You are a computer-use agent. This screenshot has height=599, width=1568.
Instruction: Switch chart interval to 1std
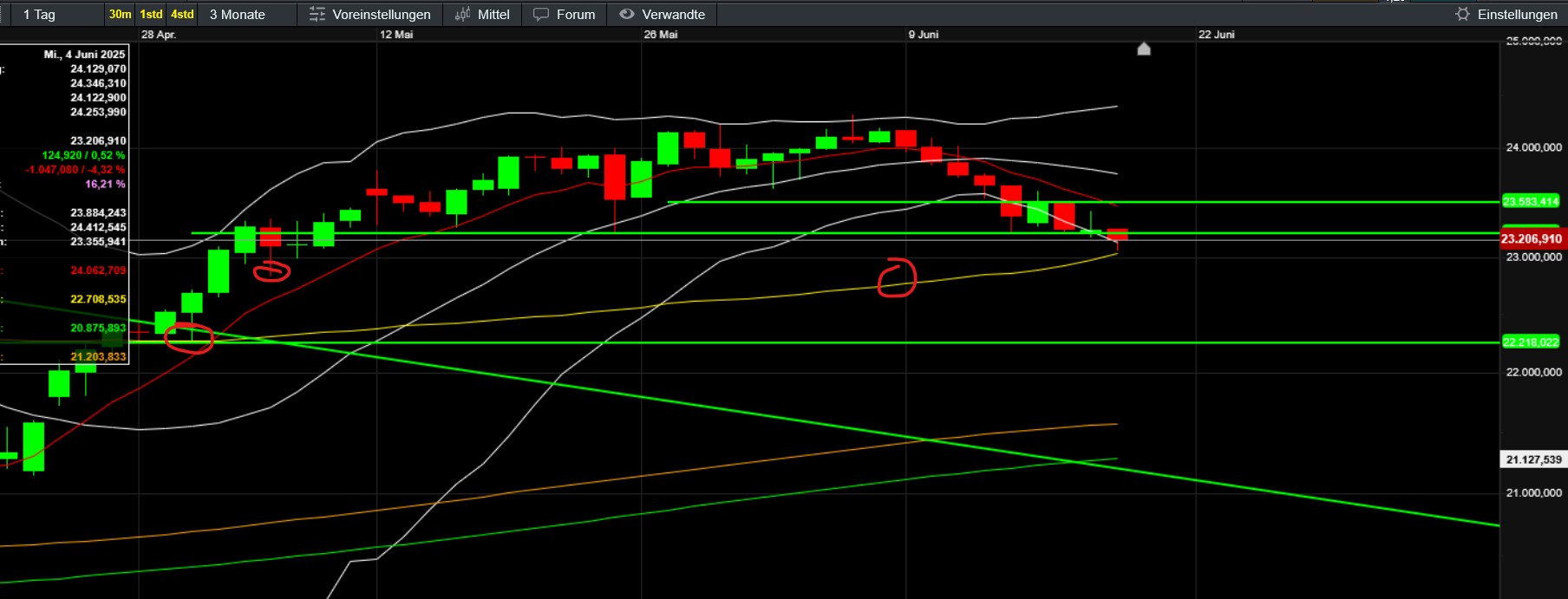[x=151, y=15]
